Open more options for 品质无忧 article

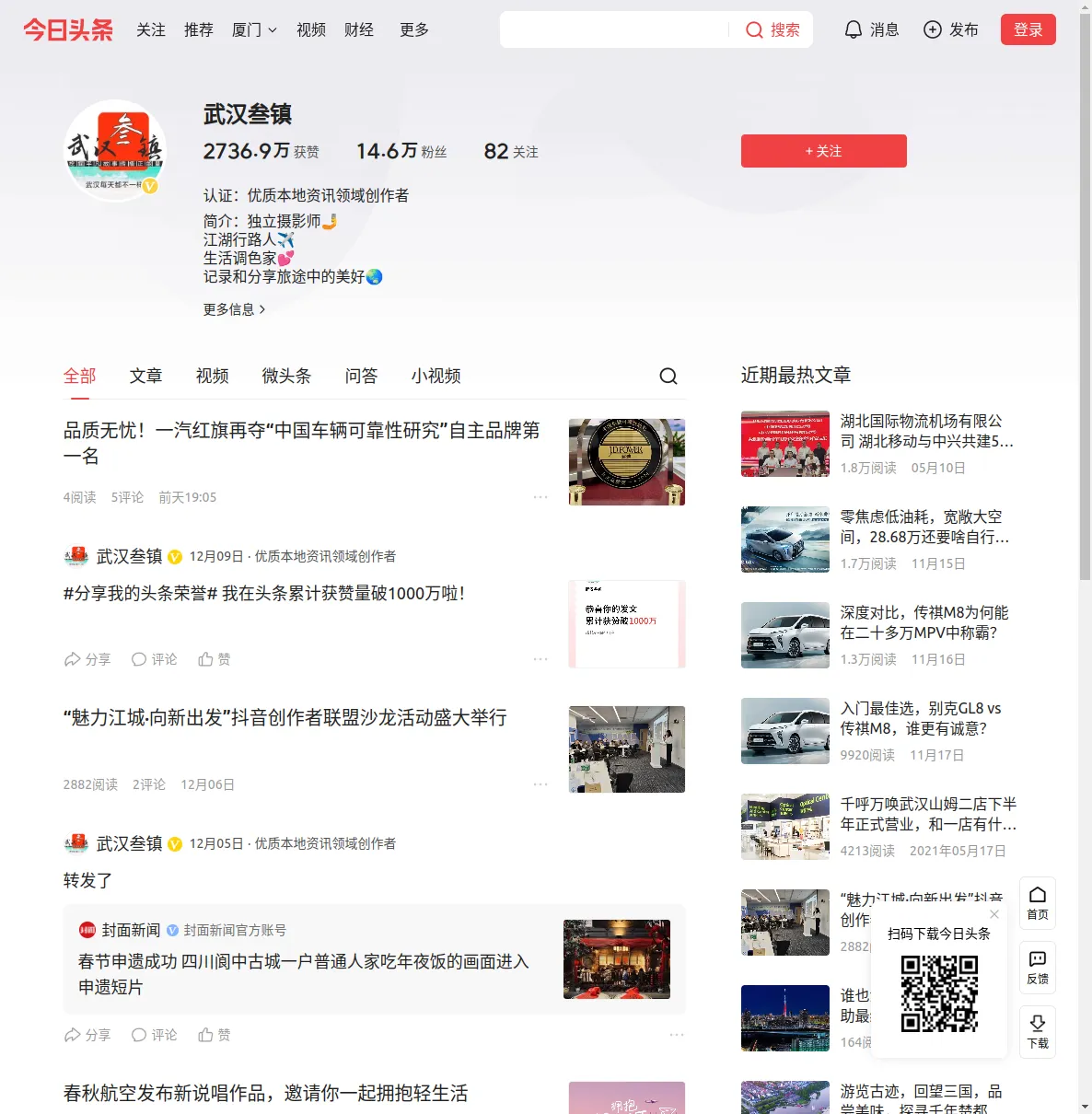540,497
